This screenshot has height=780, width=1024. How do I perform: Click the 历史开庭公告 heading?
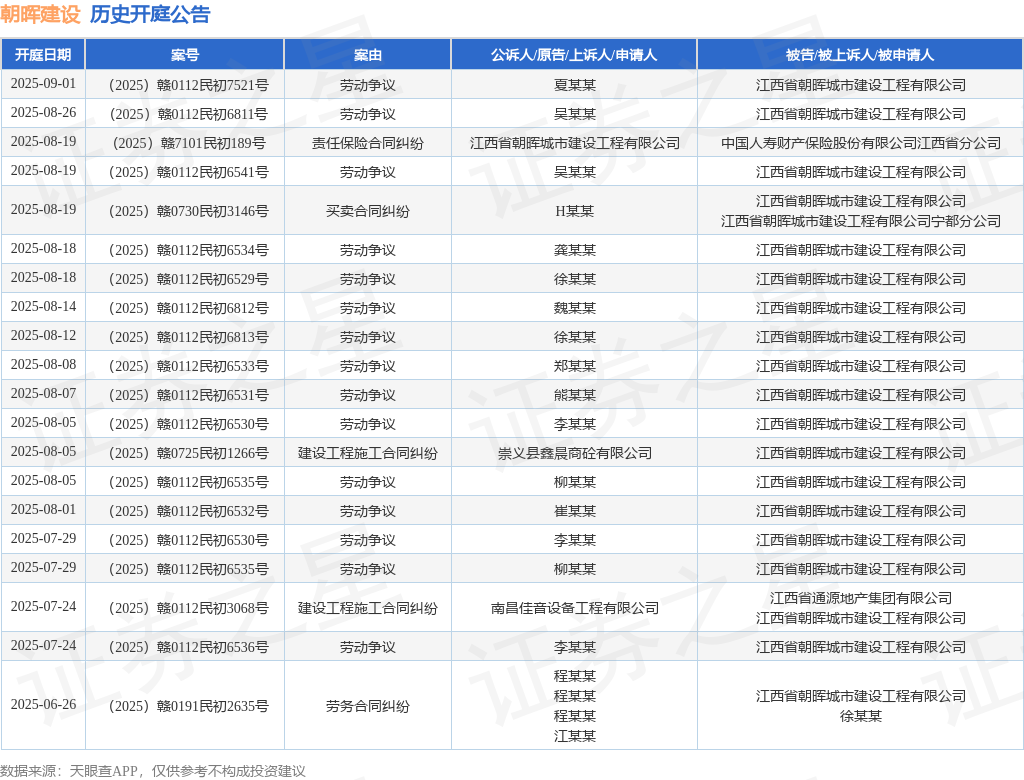point(150,14)
